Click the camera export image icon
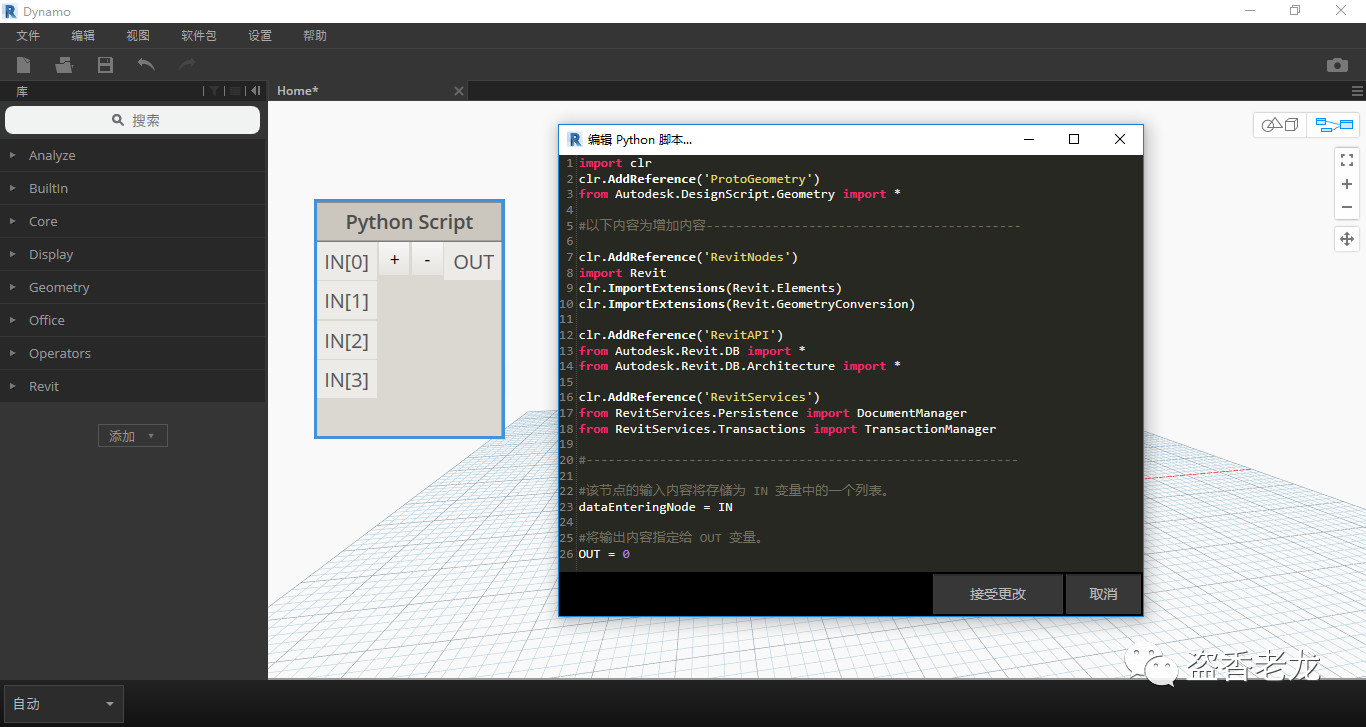The width and height of the screenshot is (1366, 727). coord(1337,65)
